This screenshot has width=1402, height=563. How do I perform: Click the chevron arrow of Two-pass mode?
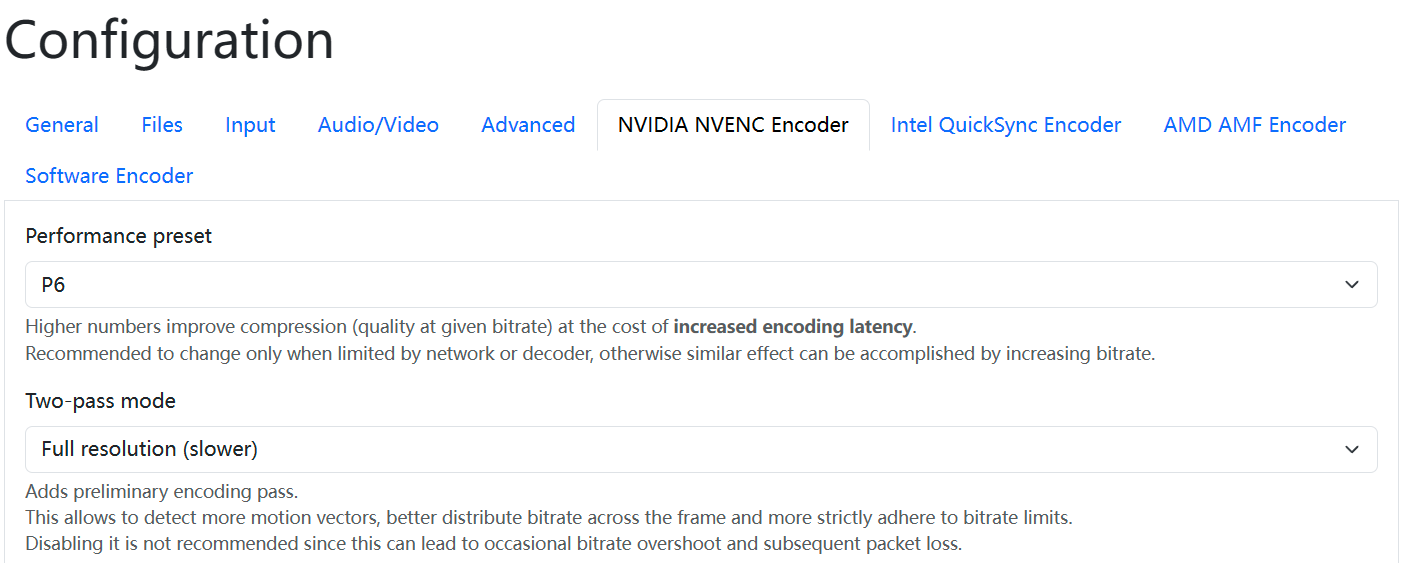click(x=1352, y=450)
